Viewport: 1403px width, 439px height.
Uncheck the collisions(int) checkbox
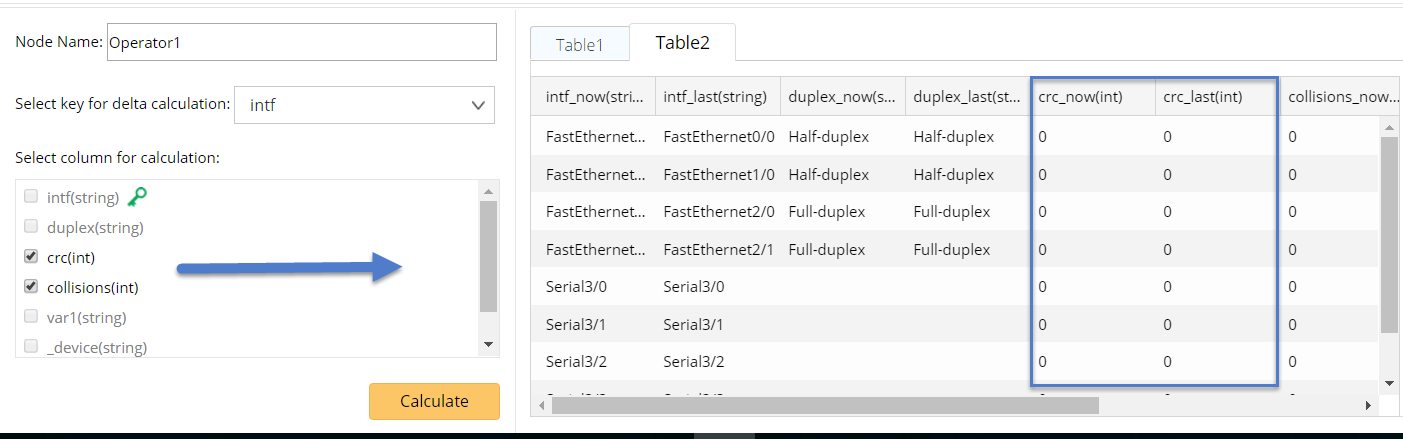pyautogui.click(x=31, y=287)
